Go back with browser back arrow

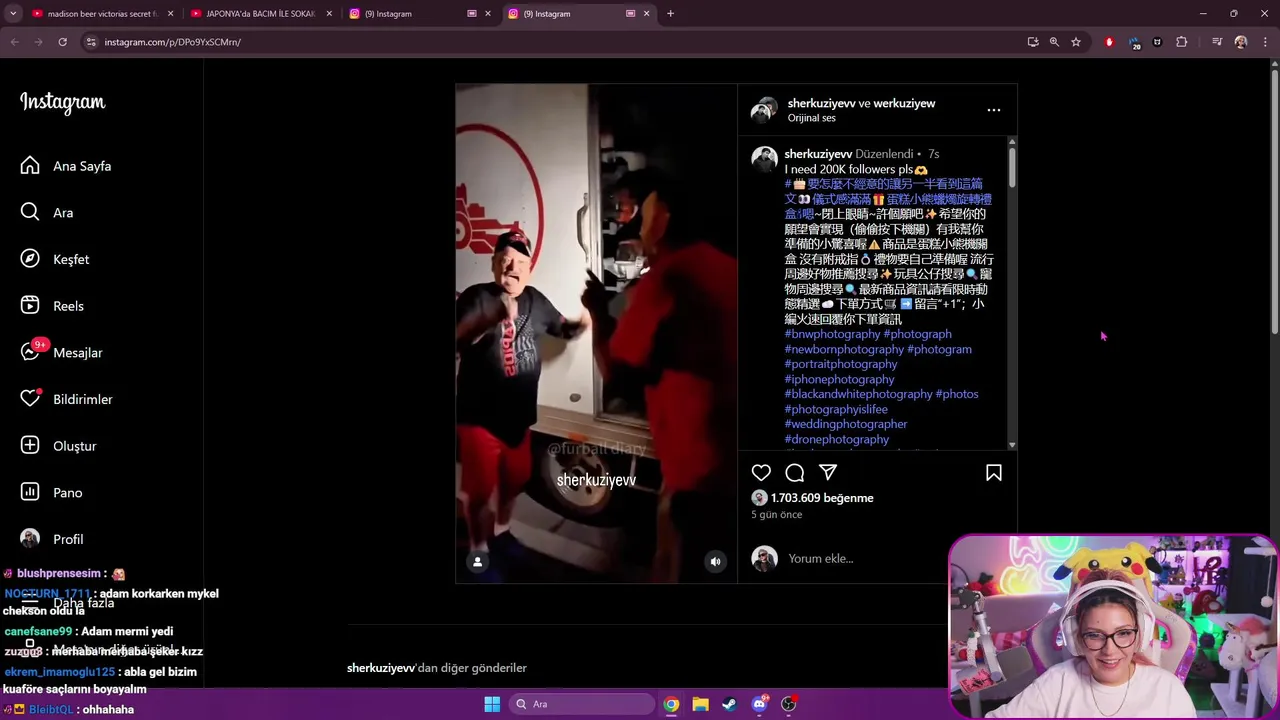pyautogui.click(x=14, y=42)
